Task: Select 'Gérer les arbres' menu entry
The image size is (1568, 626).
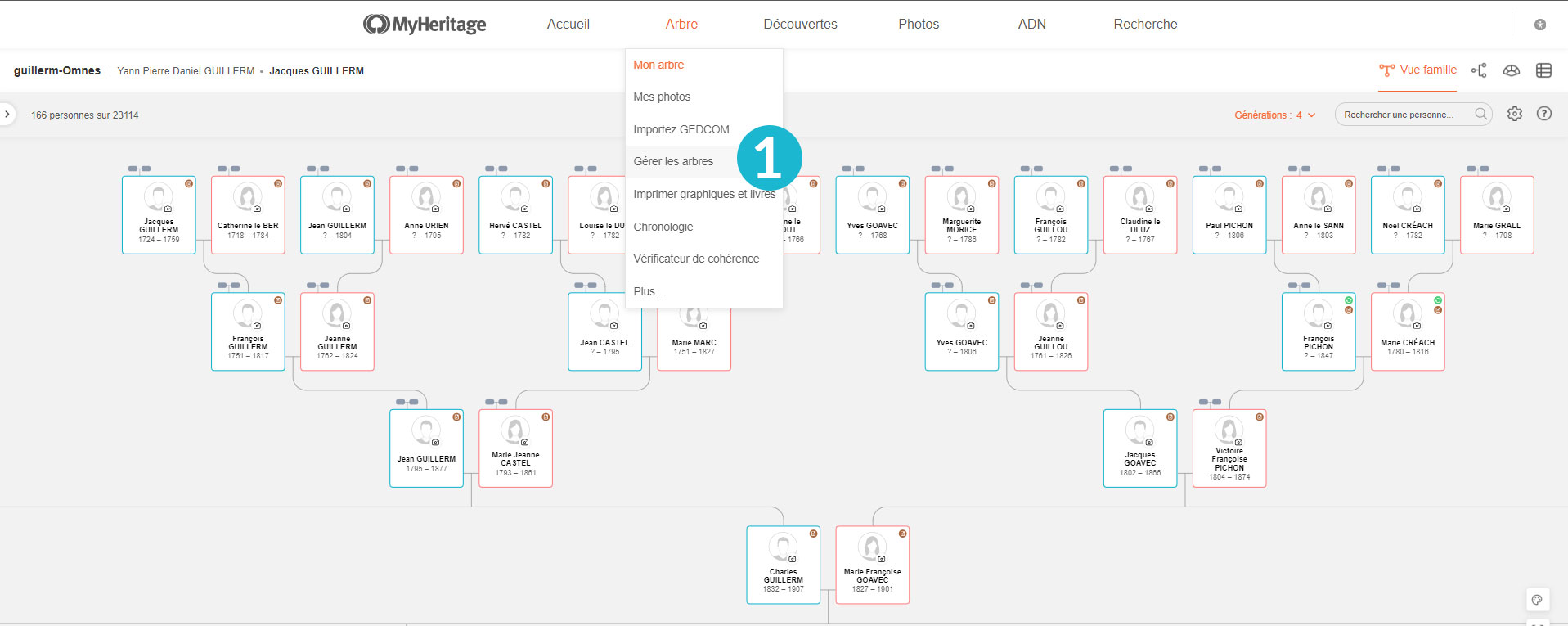Action: (x=673, y=161)
